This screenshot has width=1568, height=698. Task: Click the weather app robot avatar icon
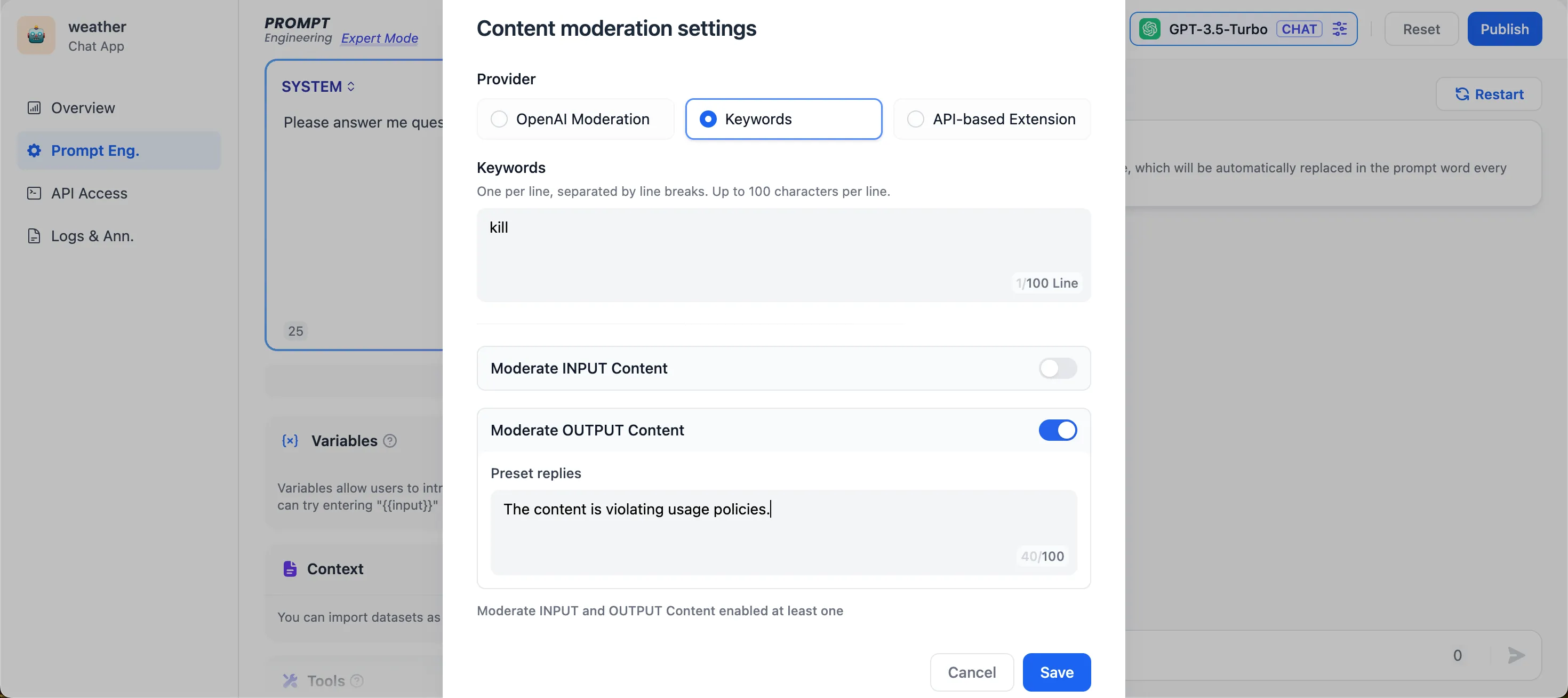point(36,36)
